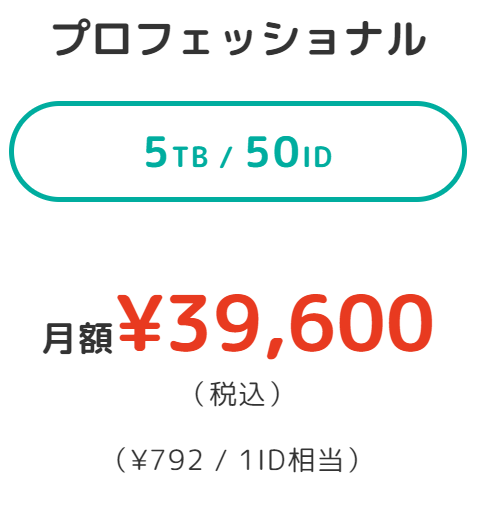Click the ¥39,600 monthly price
Screen dimensions: 479x509
(x=275, y=324)
